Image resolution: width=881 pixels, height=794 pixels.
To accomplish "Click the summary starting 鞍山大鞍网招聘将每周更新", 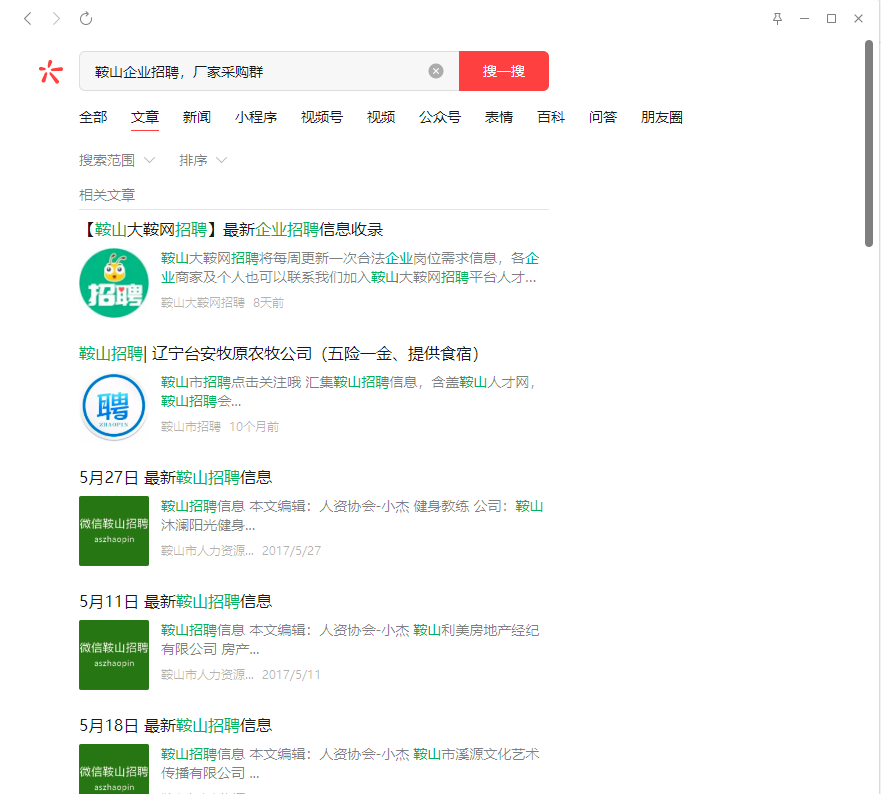I will pos(350,268).
